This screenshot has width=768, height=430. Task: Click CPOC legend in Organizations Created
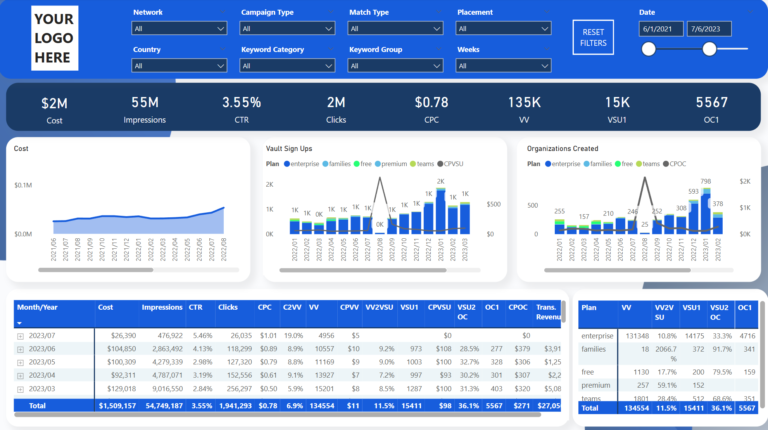coord(674,164)
